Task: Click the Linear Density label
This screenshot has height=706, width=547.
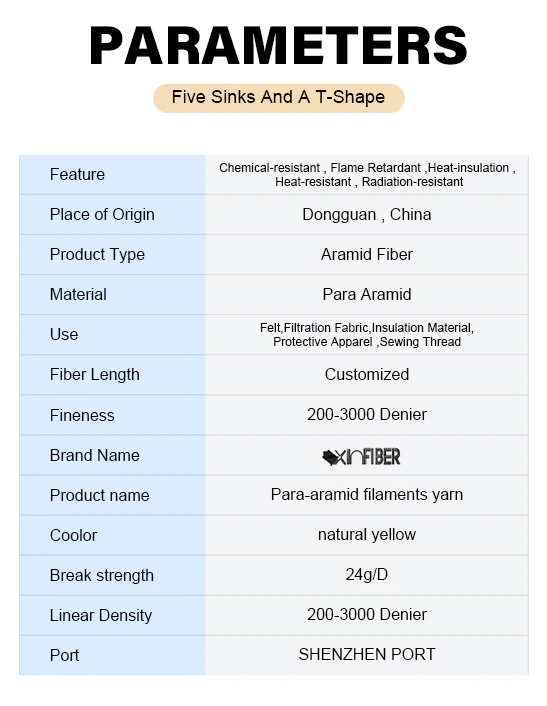Action: [101, 615]
